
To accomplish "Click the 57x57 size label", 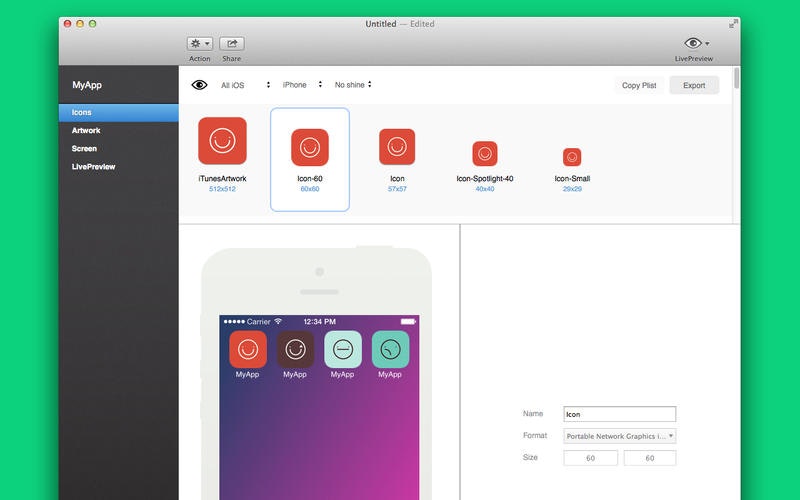I will click(397, 189).
